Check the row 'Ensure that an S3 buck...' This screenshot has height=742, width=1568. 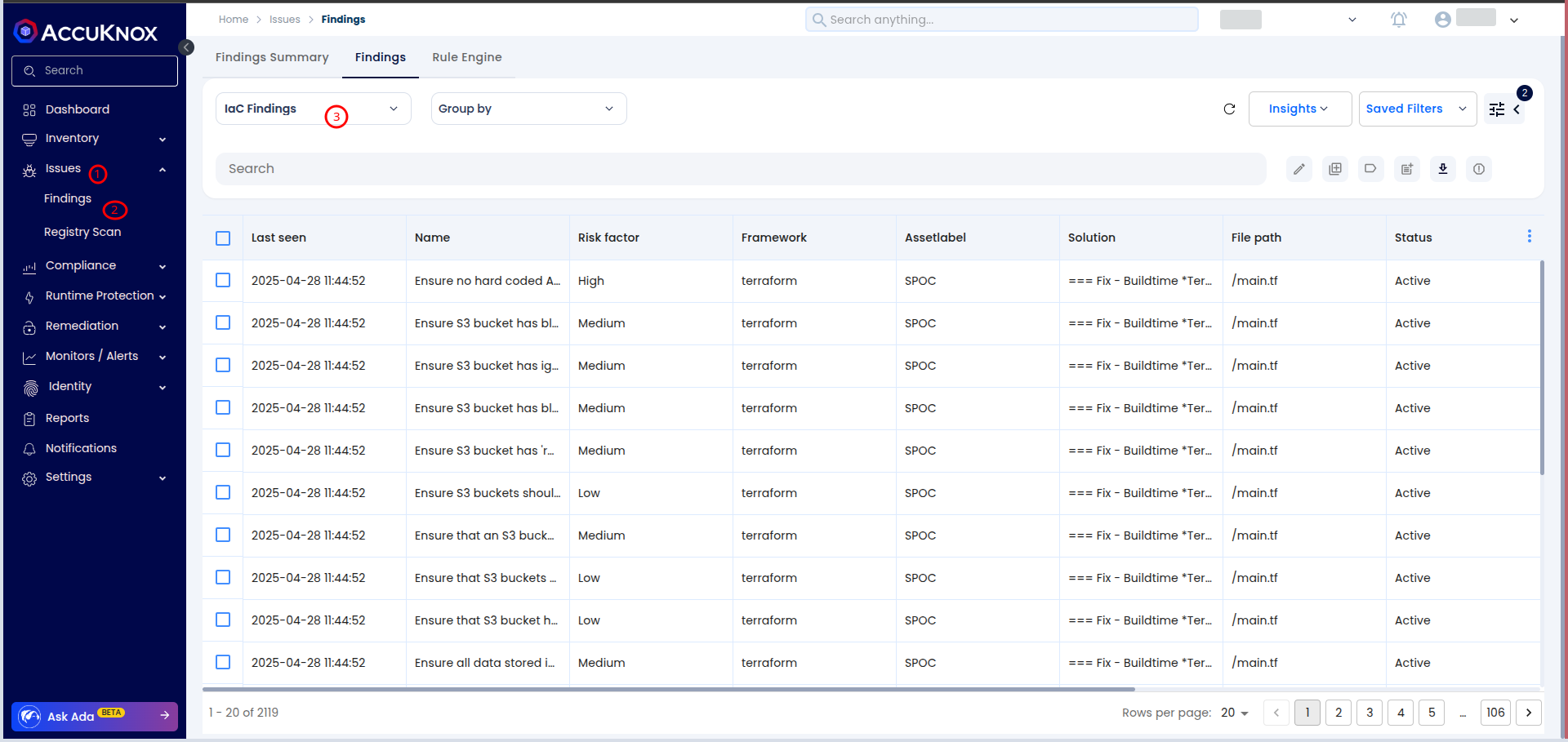(x=223, y=535)
